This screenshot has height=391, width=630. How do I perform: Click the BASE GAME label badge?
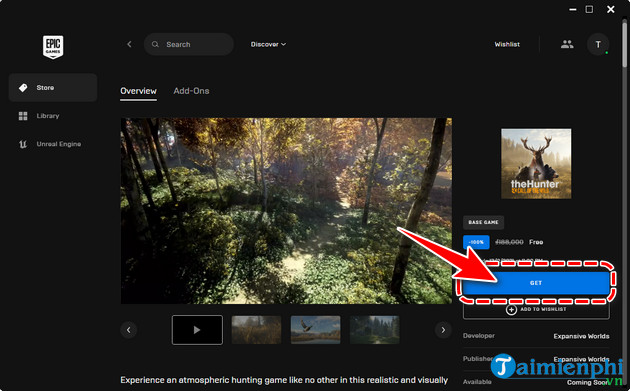pos(483,222)
